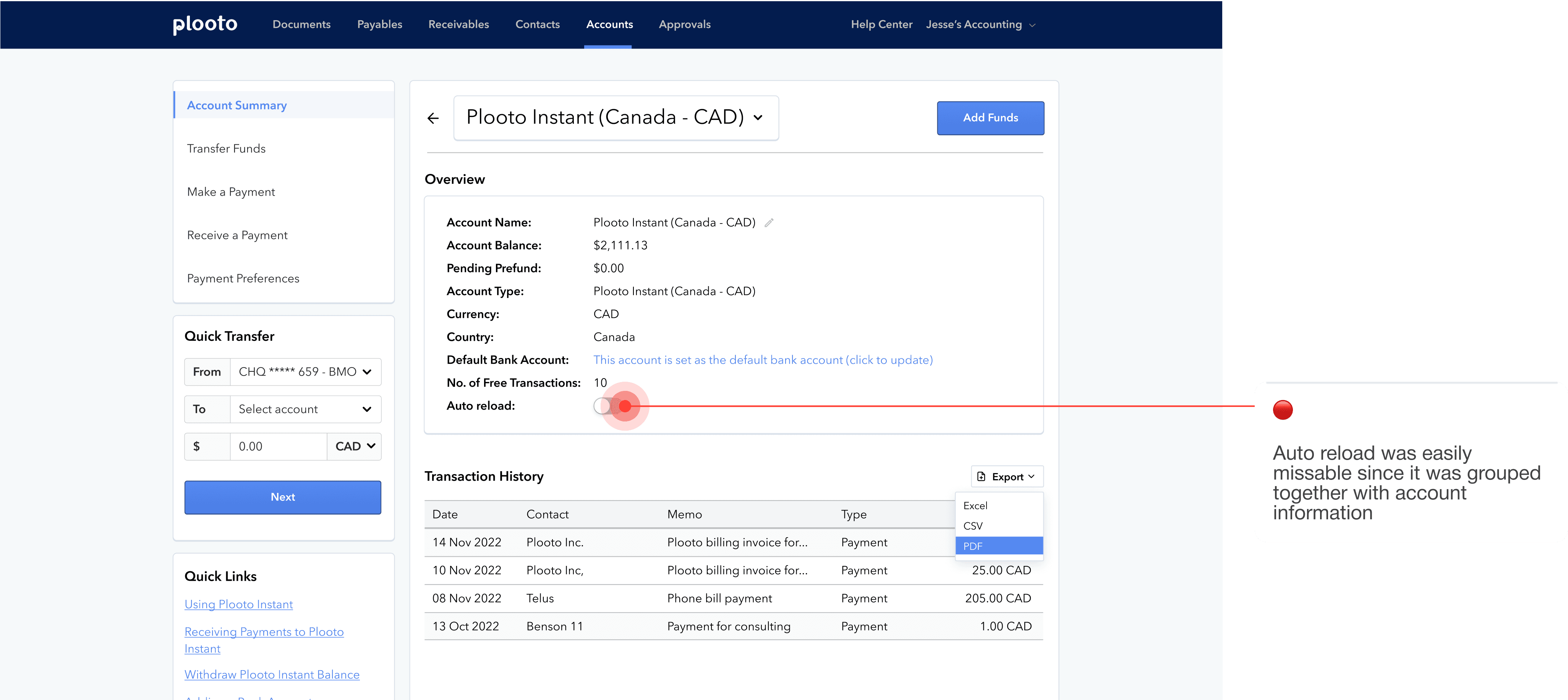Click Payment for consulting memo

[729, 627]
